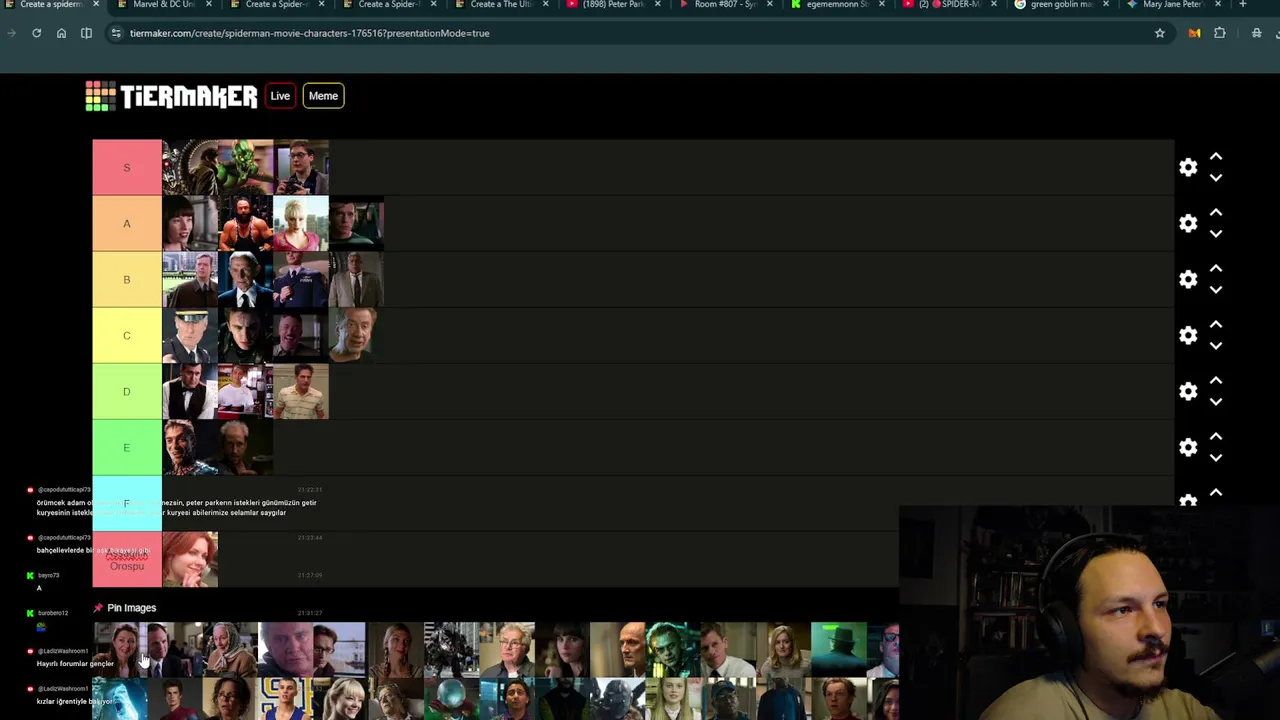Click the lime D tier label
This screenshot has width=1280, height=720.
pos(127,391)
